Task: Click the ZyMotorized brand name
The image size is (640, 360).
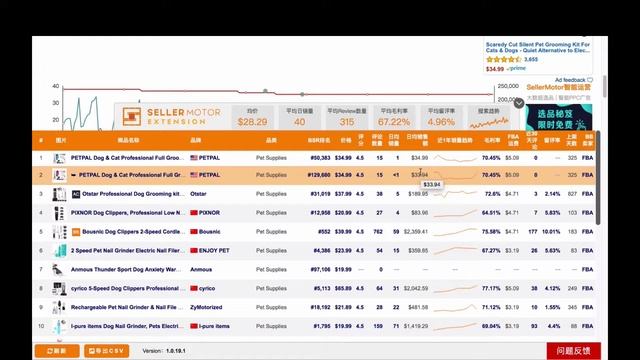Action: pyautogui.click(x=206, y=307)
